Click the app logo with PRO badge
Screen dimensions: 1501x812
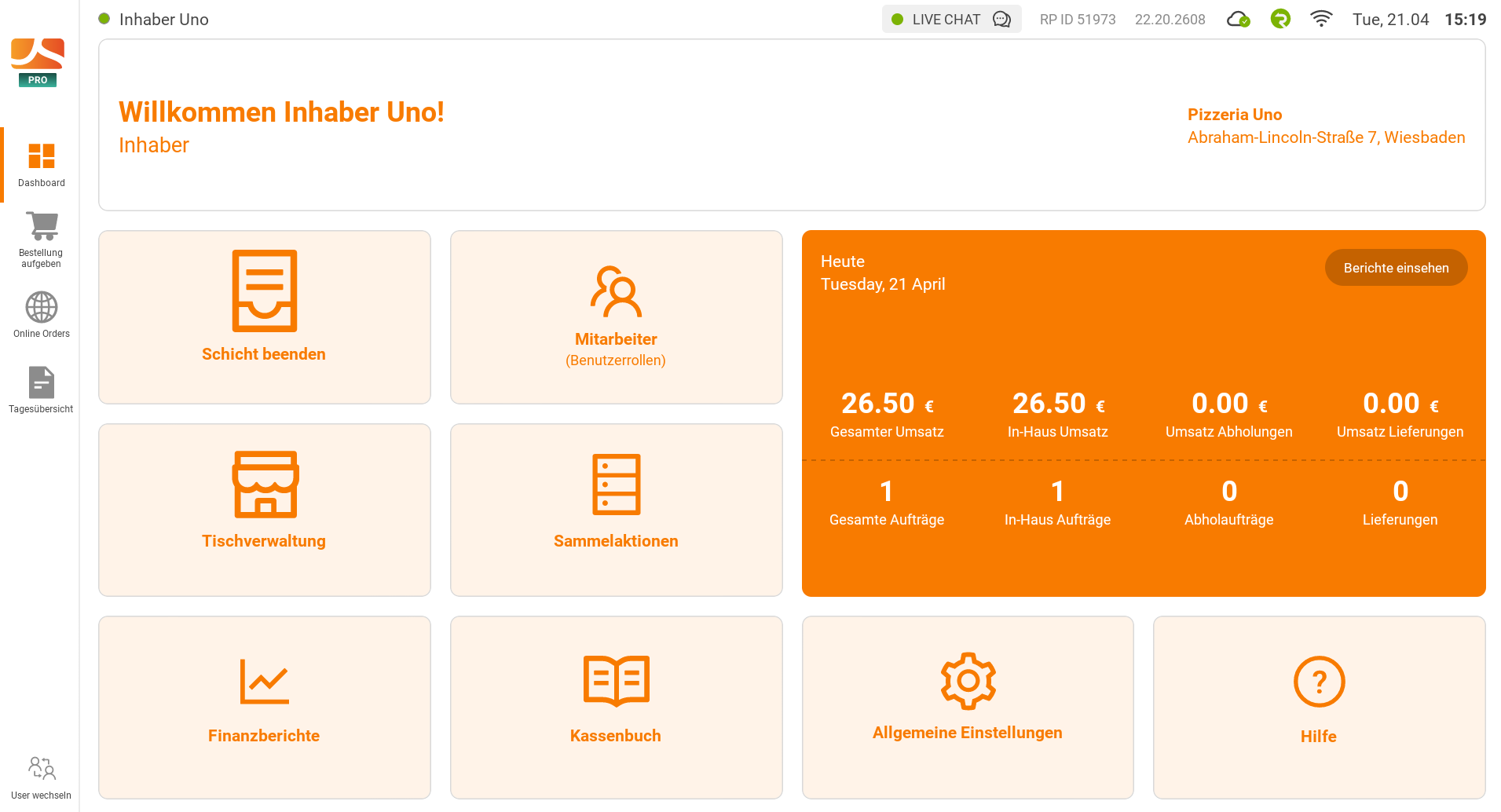[37, 60]
